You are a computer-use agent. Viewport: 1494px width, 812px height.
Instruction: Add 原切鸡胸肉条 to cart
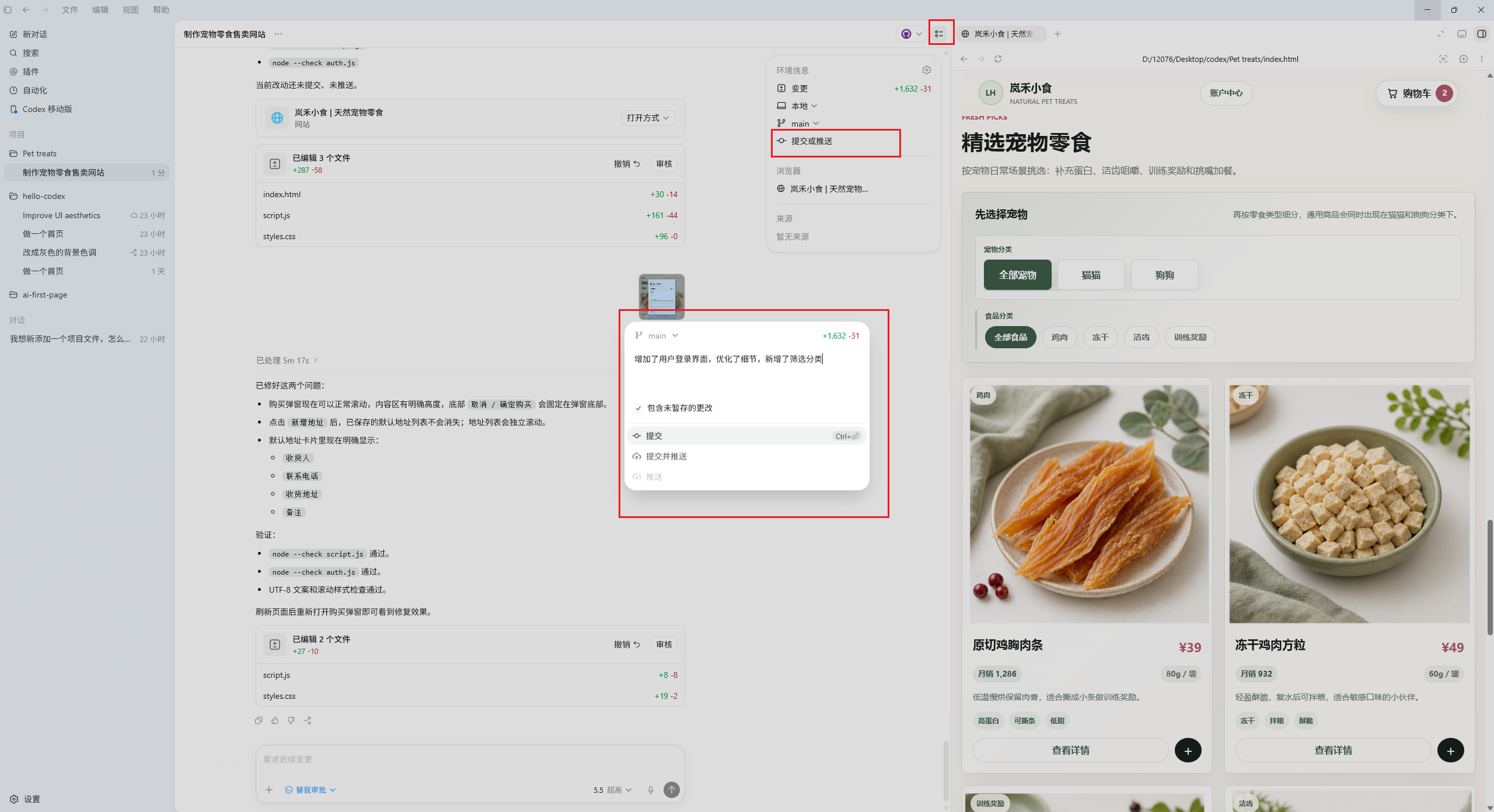(1188, 750)
